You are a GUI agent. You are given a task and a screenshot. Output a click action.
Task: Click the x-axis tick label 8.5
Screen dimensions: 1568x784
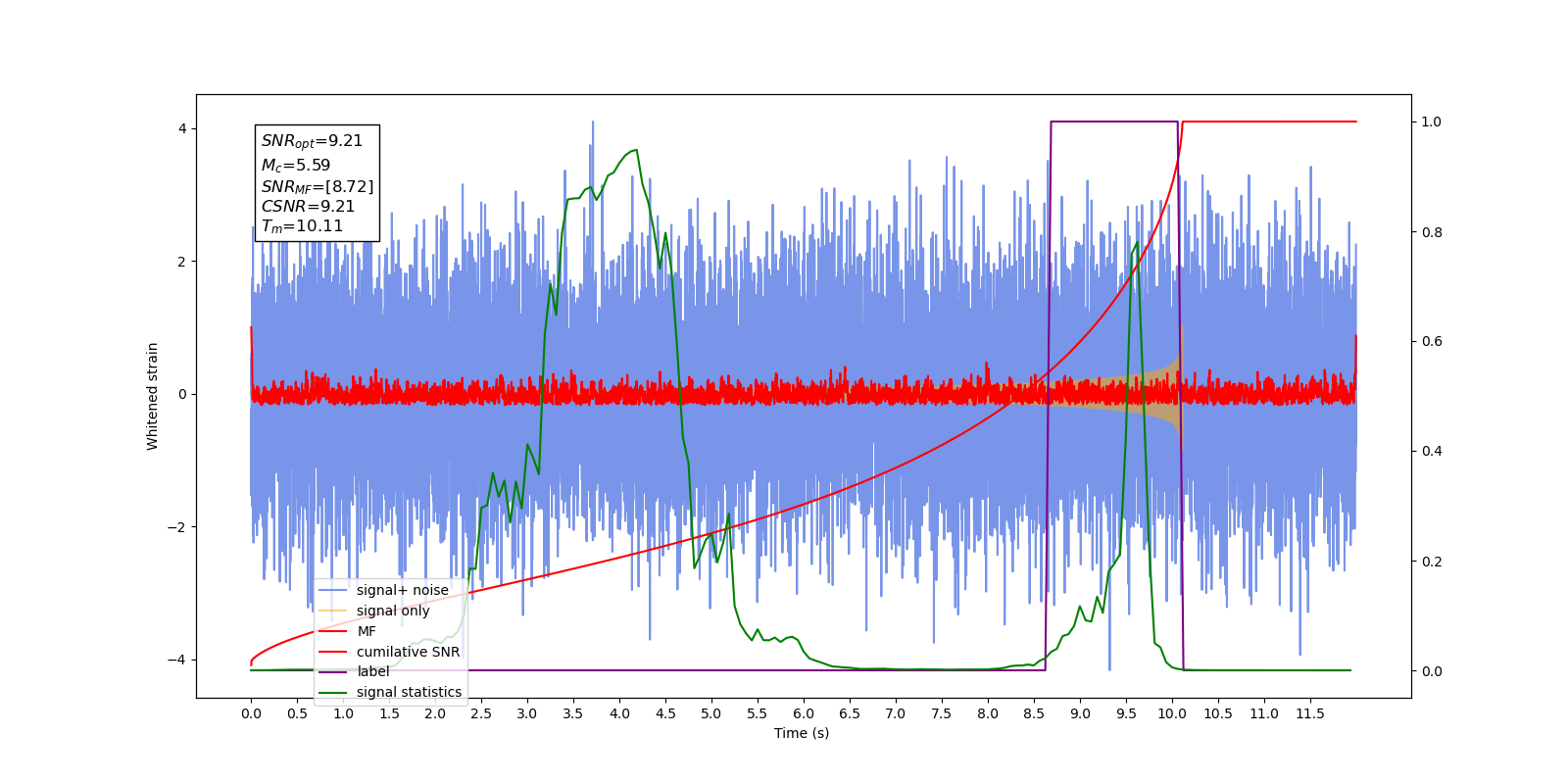[x=1034, y=713]
